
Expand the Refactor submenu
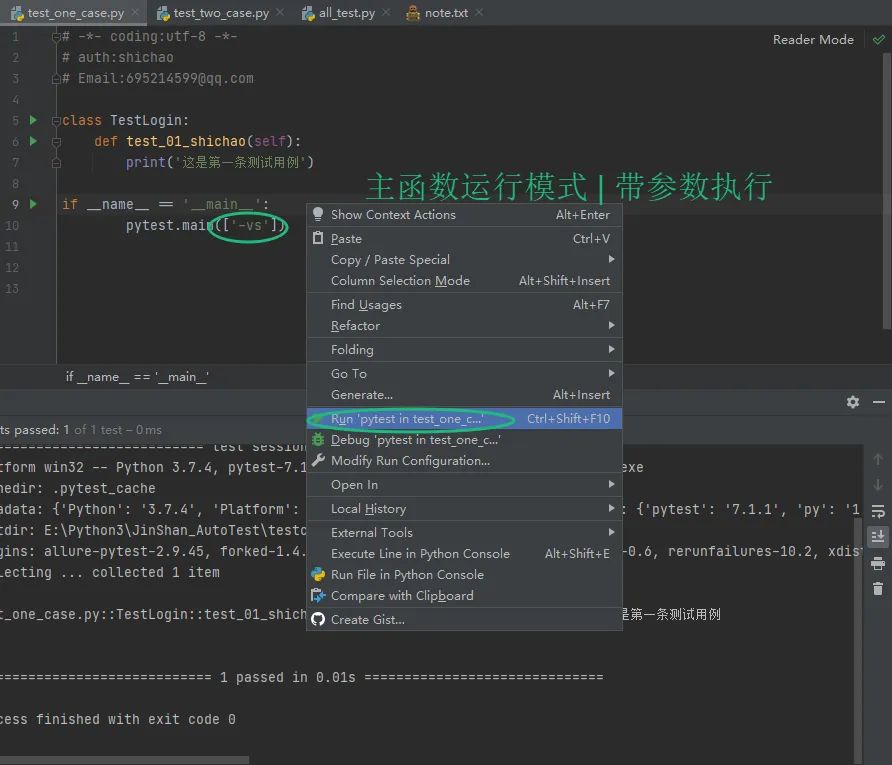click(464, 325)
